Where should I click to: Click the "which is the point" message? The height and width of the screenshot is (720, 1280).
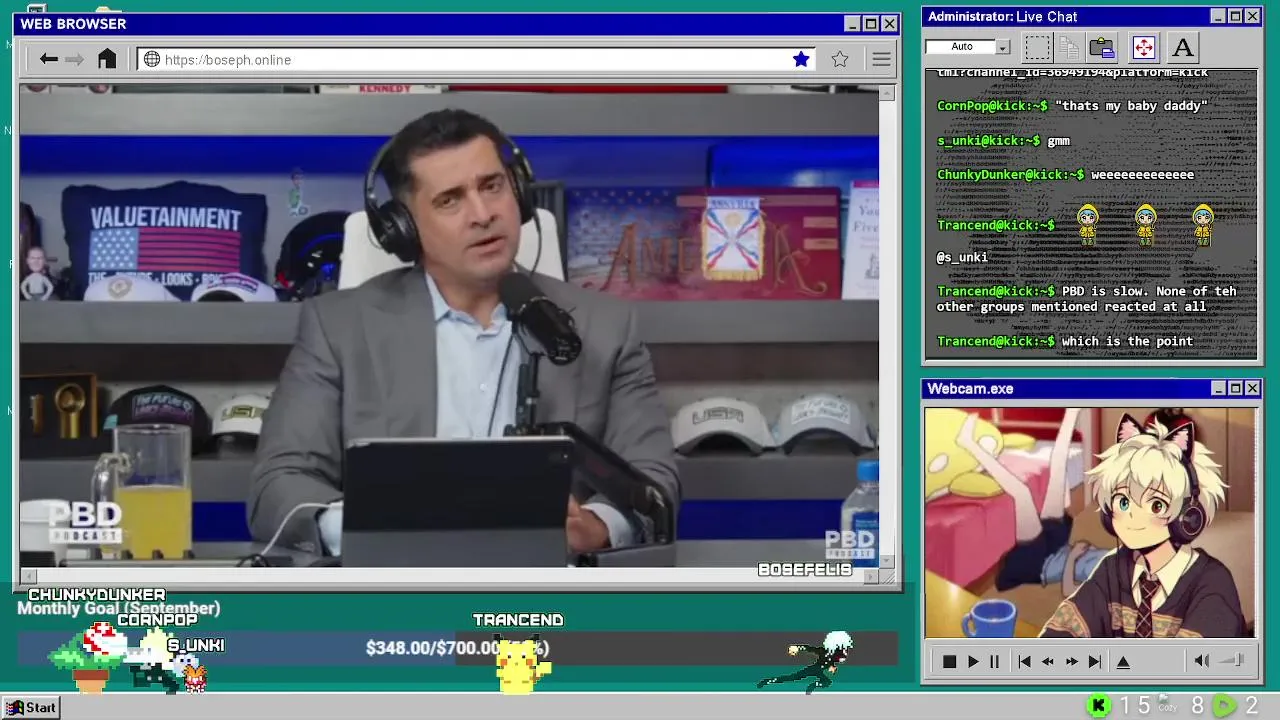point(1127,341)
